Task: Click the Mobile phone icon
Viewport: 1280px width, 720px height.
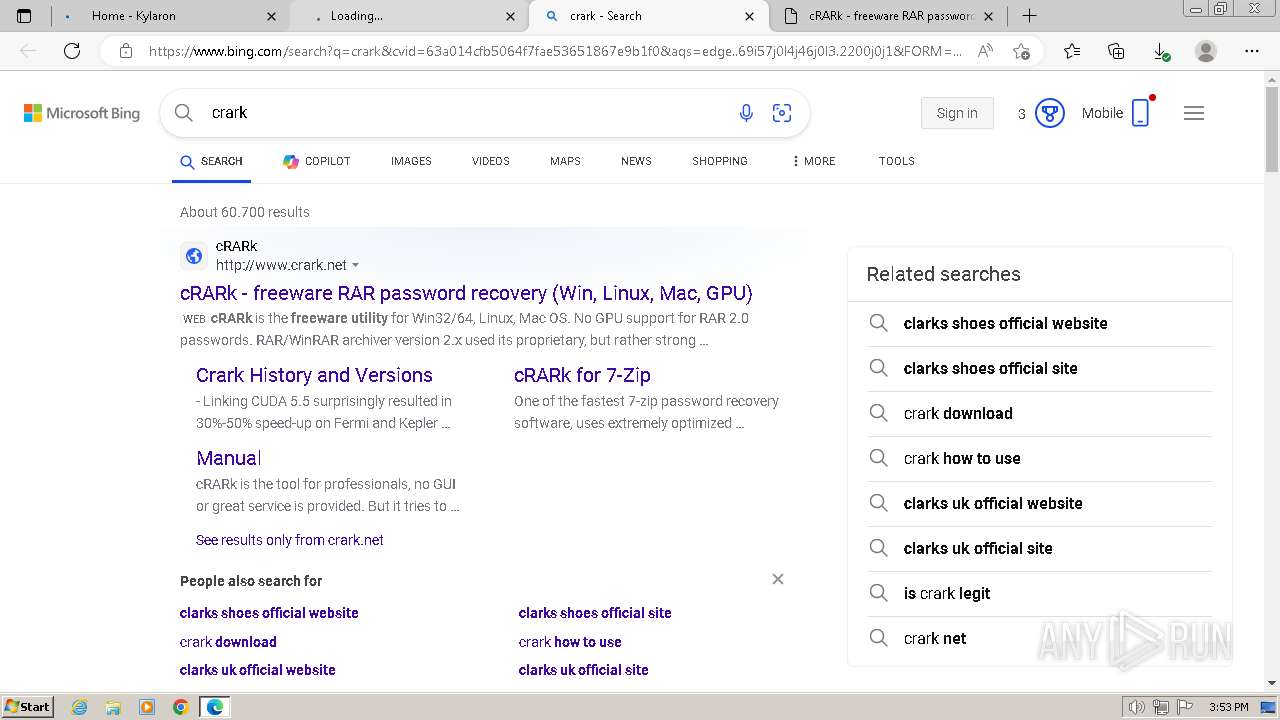Action: pyautogui.click(x=1141, y=113)
